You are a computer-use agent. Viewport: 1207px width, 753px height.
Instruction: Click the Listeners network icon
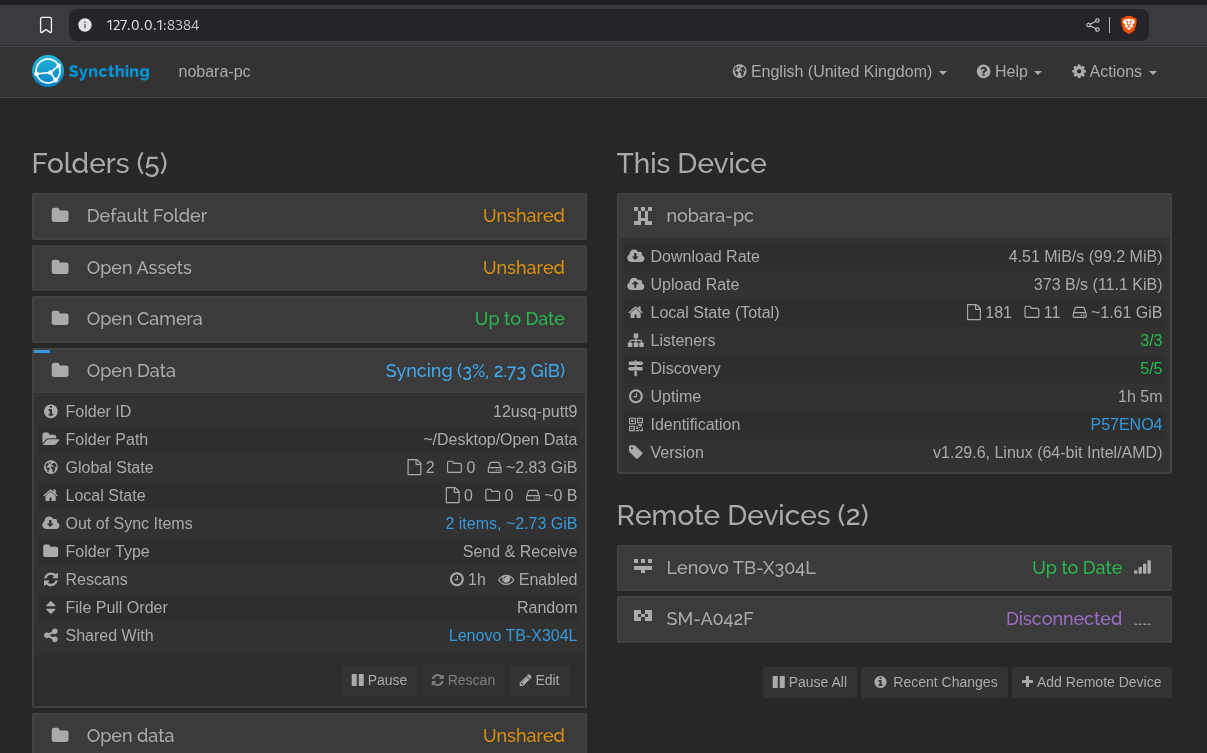point(636,340)
